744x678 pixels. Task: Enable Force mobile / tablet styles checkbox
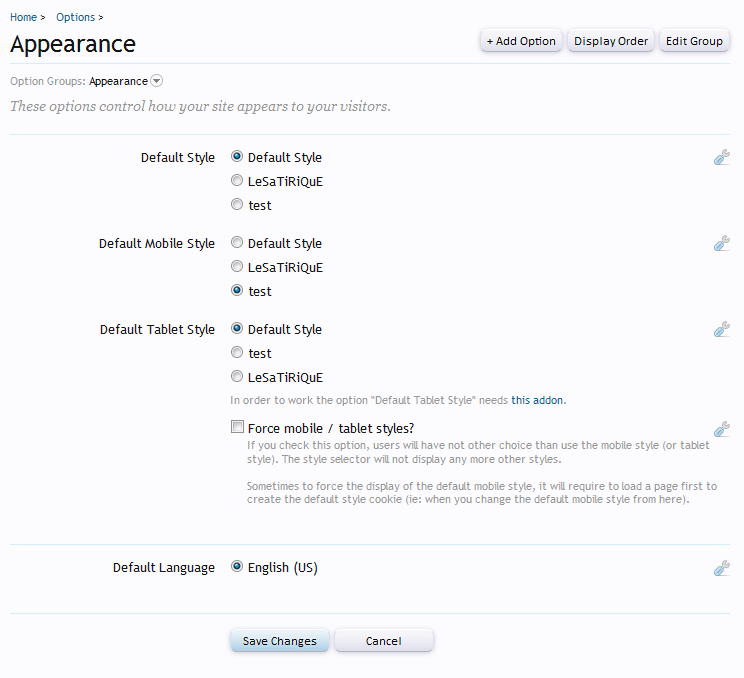click(237, 427)
